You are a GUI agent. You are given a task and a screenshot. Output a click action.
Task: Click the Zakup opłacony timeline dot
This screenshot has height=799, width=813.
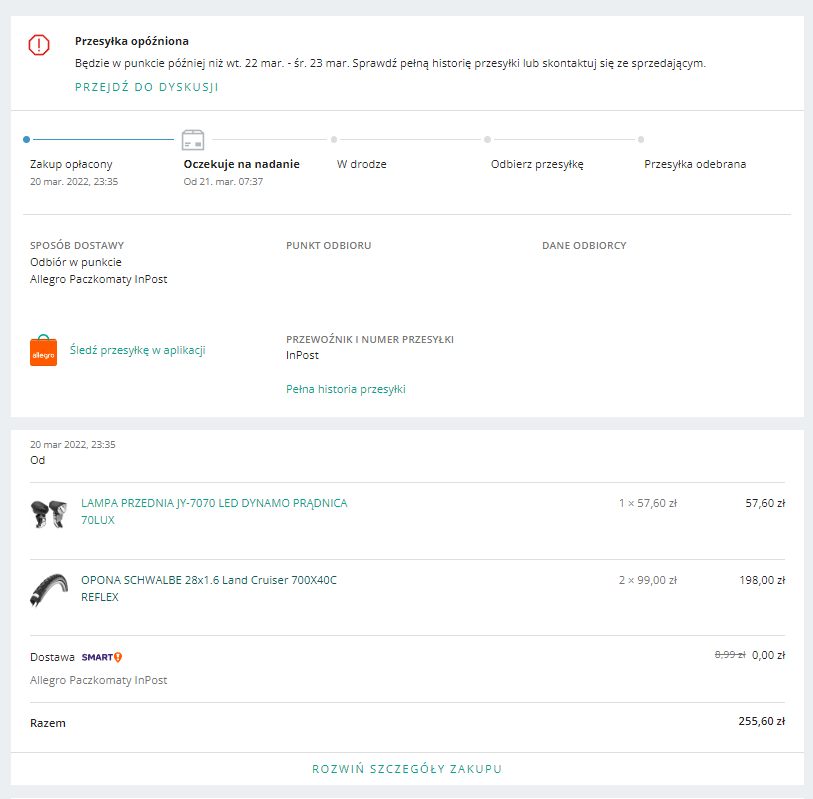tap(26, 139)
